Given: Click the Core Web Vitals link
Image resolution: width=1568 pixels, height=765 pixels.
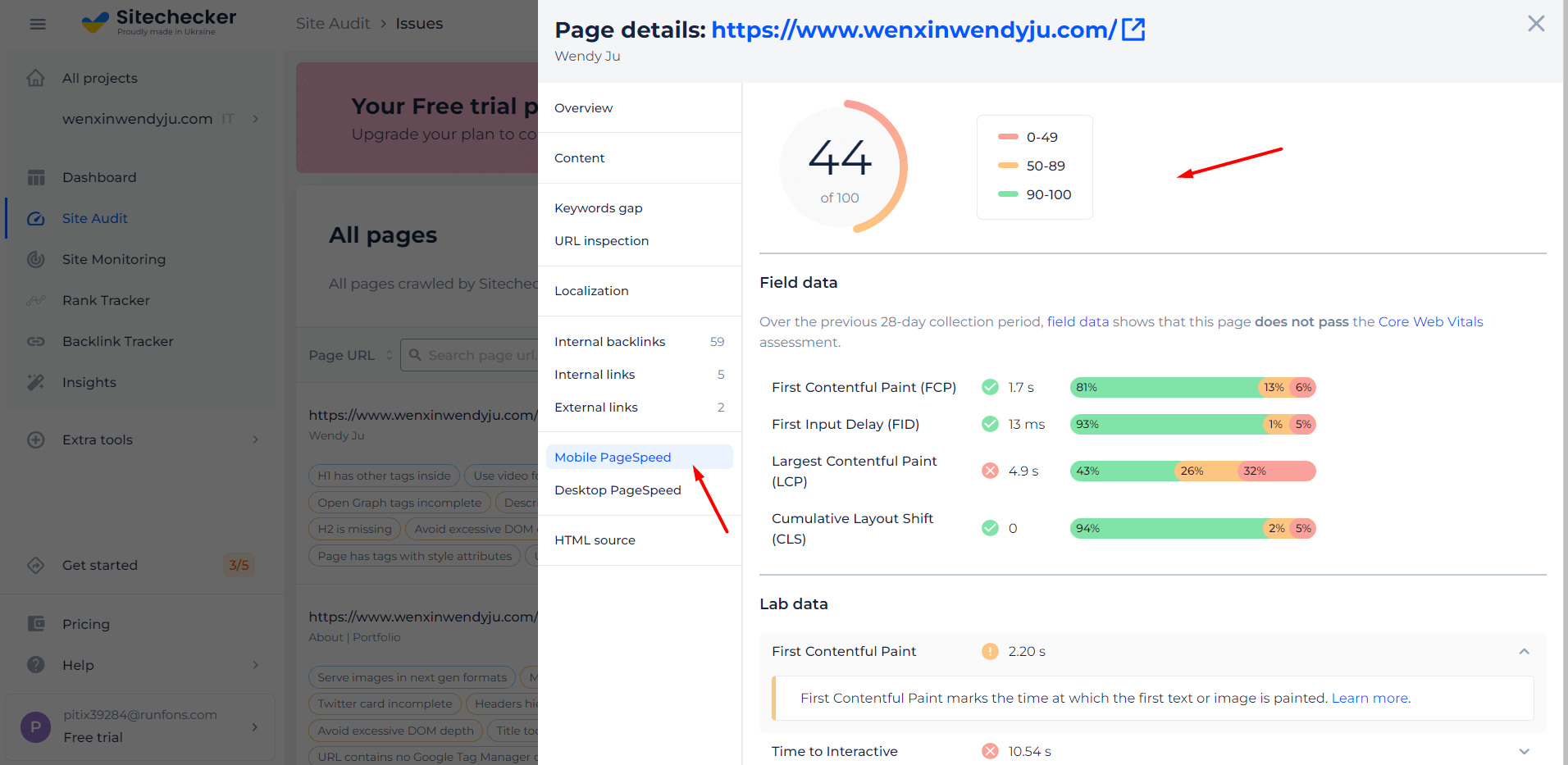Looking at the screenshot, I should 1430,321.
